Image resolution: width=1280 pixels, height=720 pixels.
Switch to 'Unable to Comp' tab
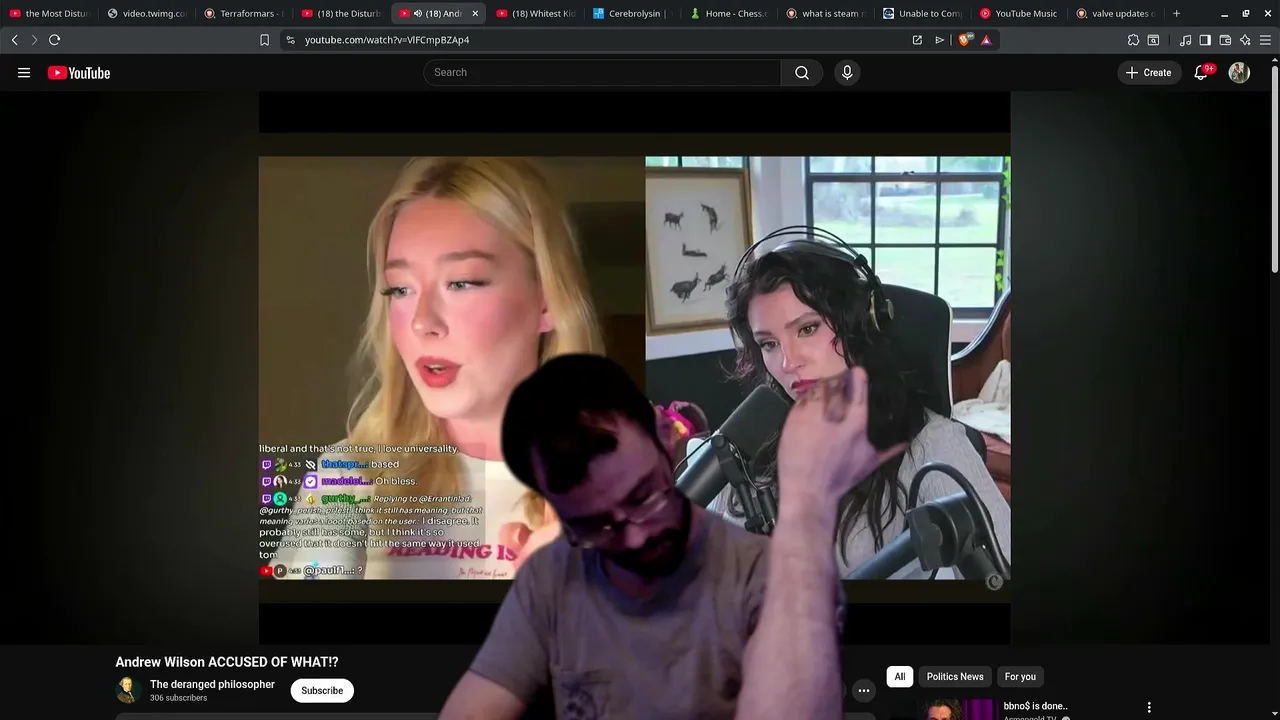tap(924, 14)
